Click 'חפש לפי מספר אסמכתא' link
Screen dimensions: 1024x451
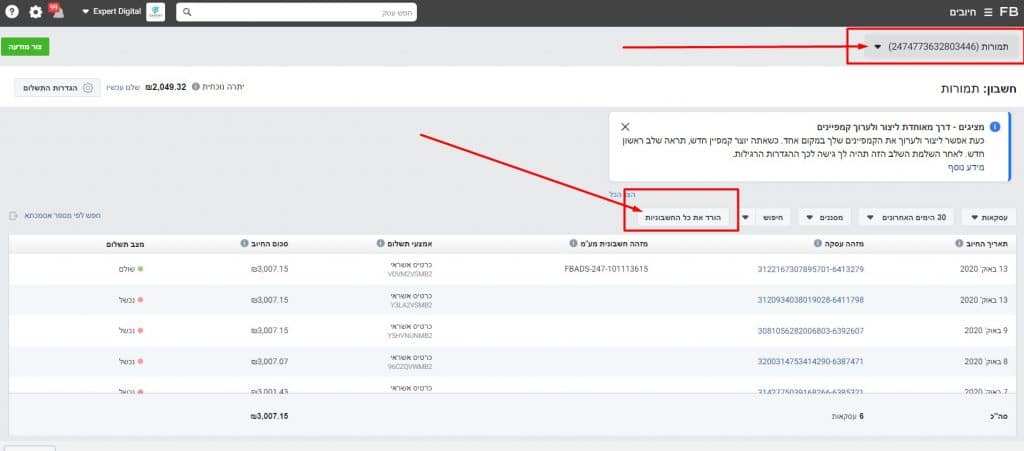click(x=63, y=215)
